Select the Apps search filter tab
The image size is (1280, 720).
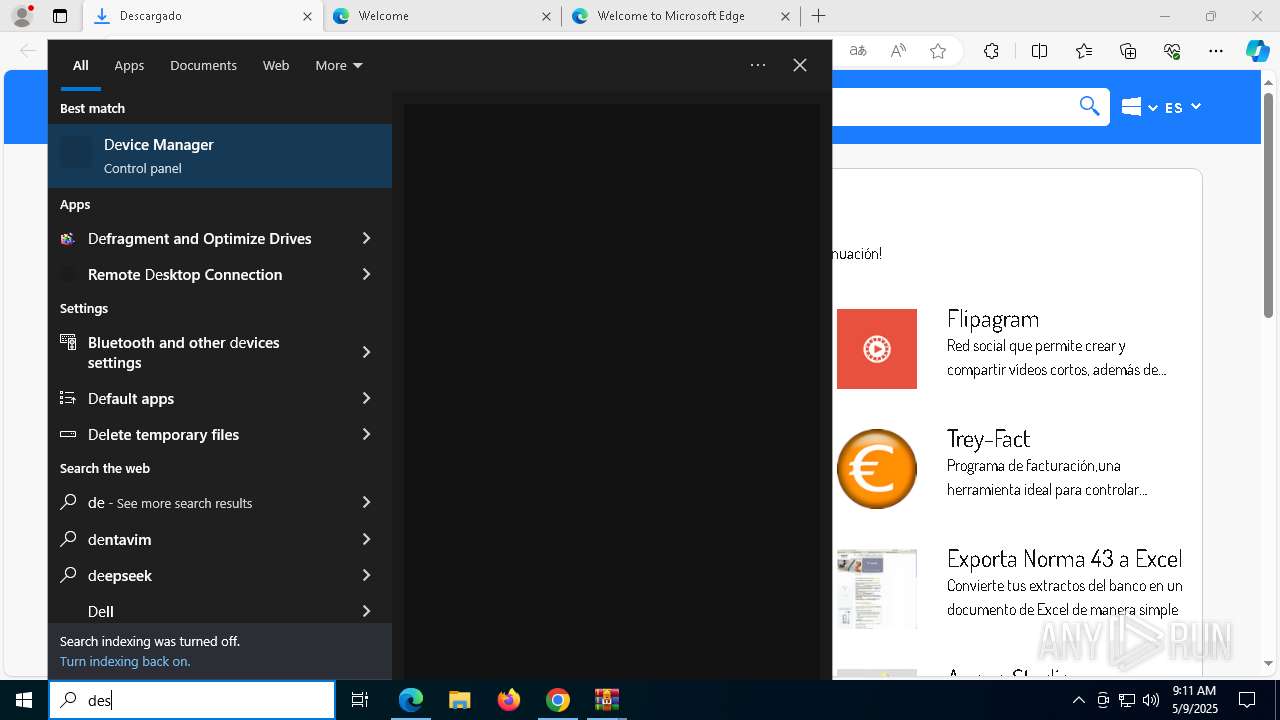click(x=129, y=66)
